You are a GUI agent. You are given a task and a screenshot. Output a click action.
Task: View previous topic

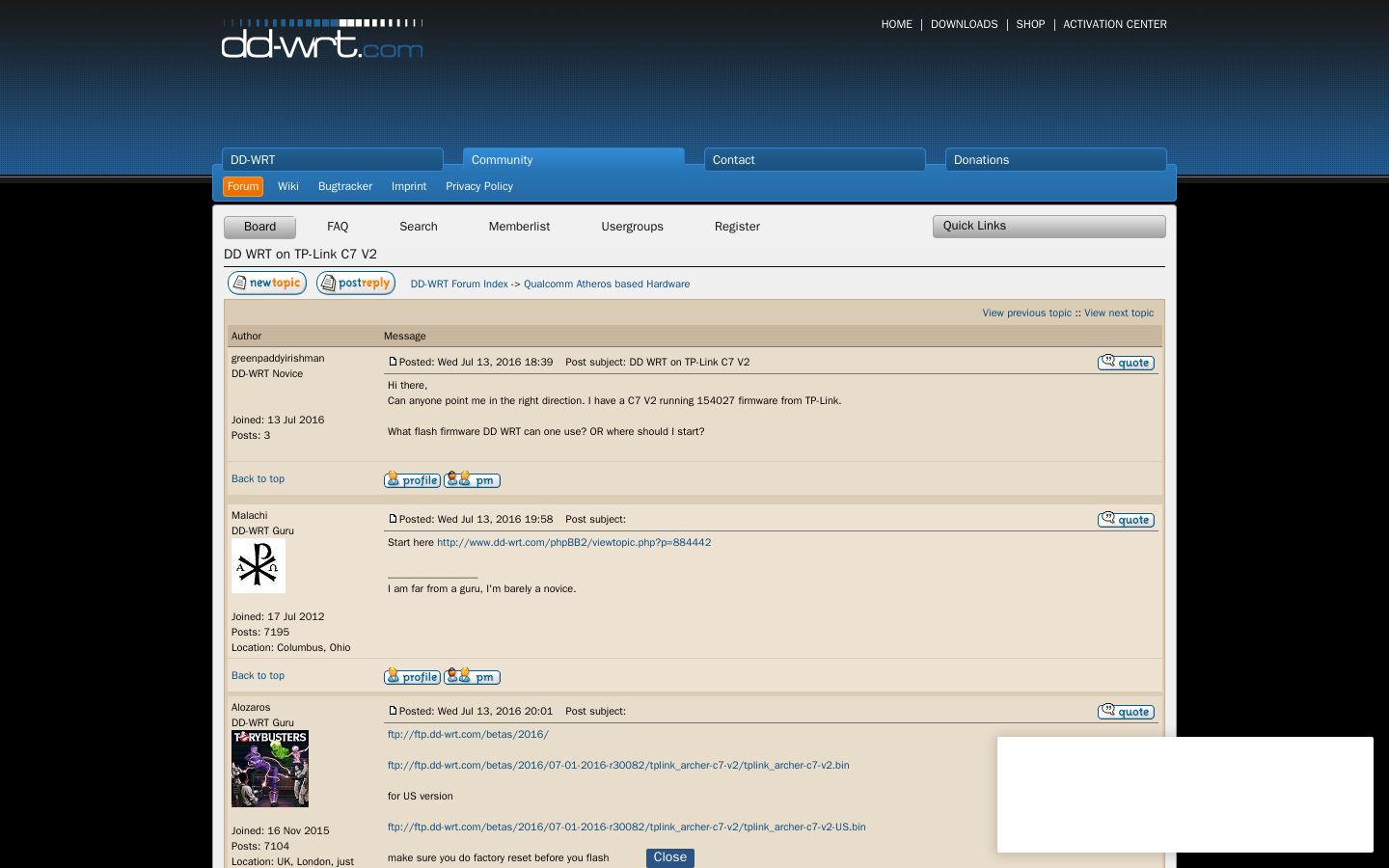point(1026,312)
